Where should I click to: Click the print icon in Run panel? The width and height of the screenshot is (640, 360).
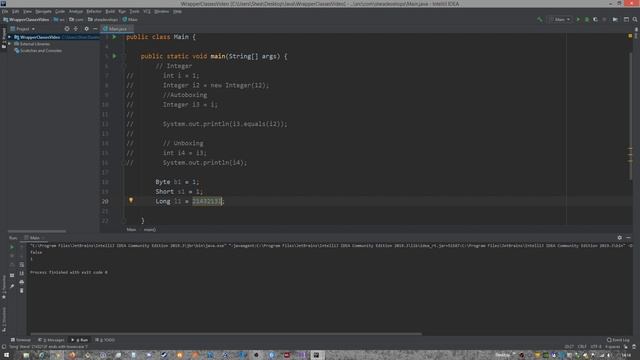coord(22,282)
